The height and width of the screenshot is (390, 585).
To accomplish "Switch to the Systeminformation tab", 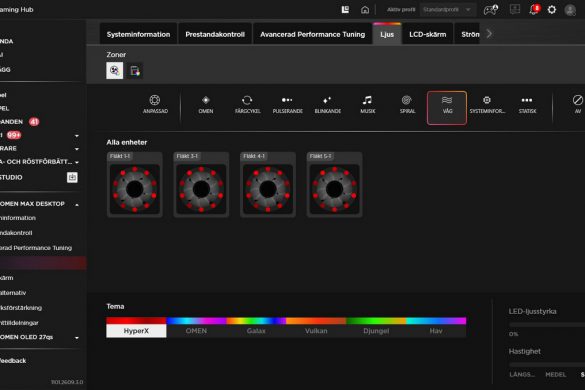I will [138, 34].
